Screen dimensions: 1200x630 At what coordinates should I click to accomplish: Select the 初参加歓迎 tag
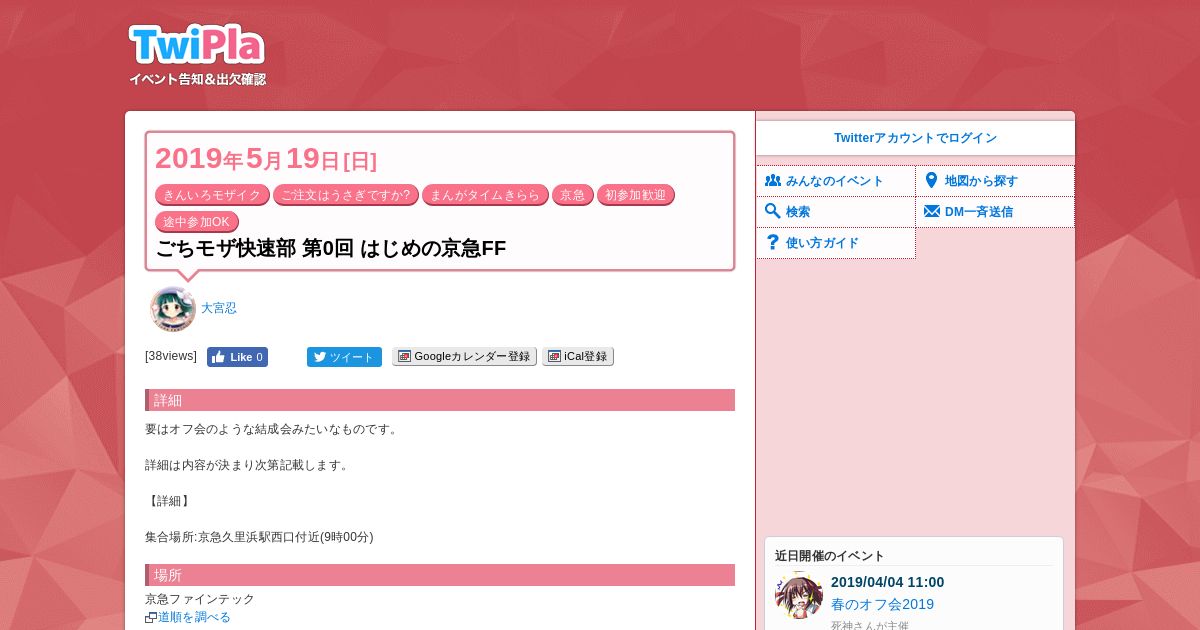(x=636, y=195)
